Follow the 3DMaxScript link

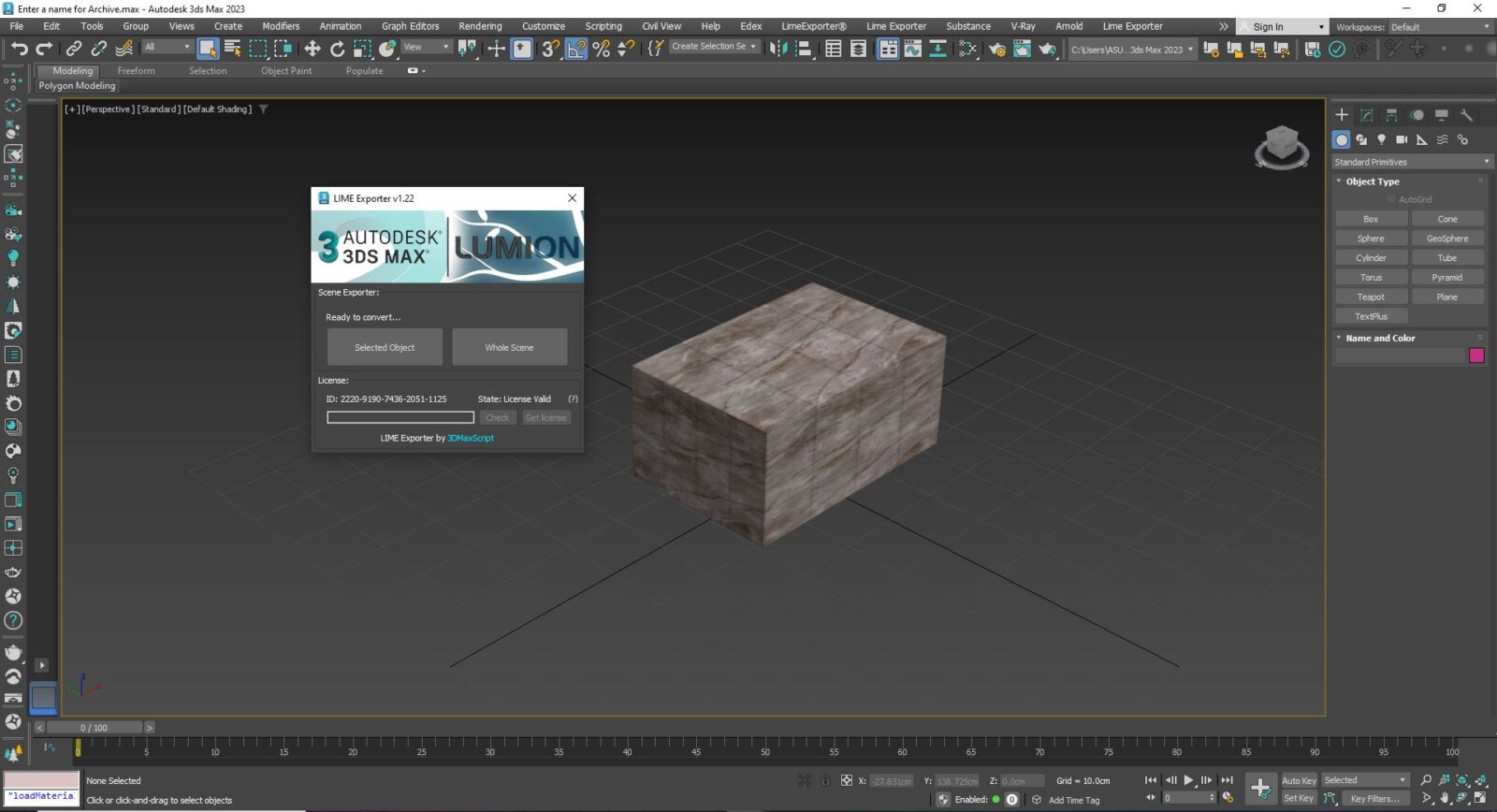[471, 438]
